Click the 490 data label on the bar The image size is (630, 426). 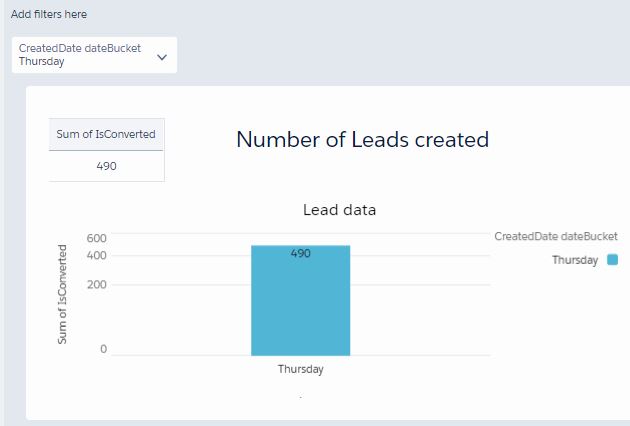300,254
